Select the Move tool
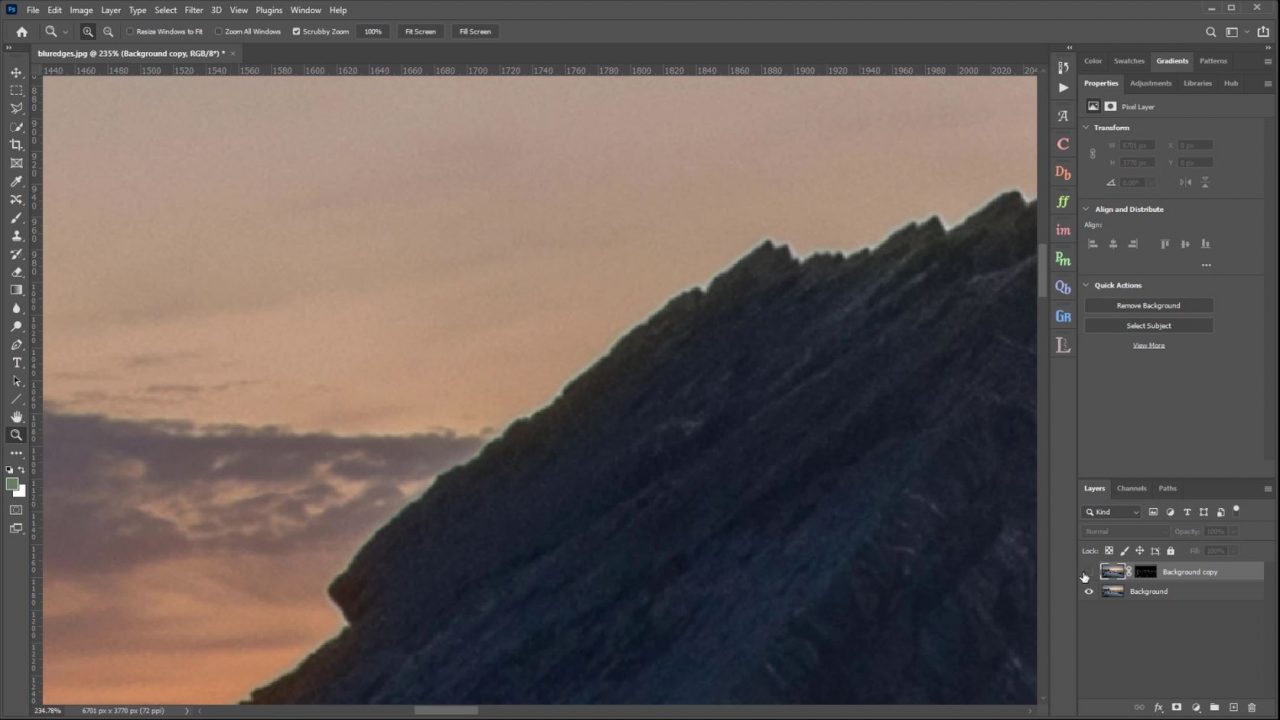Image resolution: width=1280 pixels, height=720 pixels. (x=16, y=72)
